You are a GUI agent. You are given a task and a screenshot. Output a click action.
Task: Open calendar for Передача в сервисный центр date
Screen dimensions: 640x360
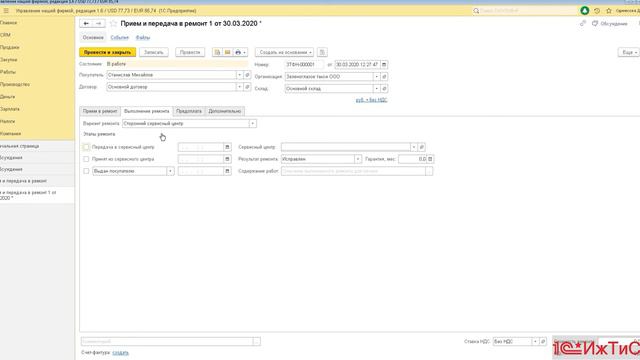point(227,147)
